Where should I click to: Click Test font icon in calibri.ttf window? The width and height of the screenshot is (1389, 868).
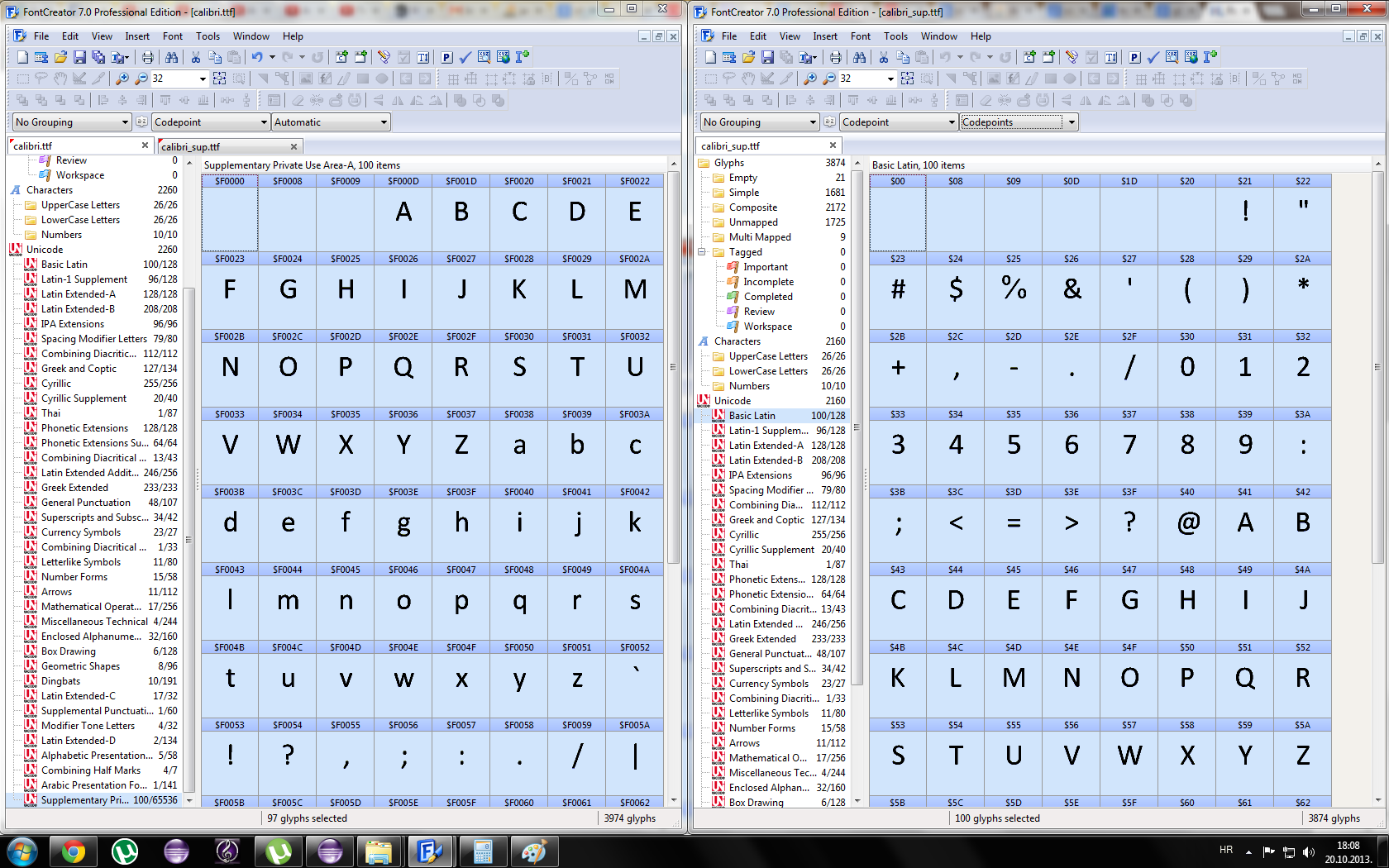pyautogui.click(x=484, y=57)
